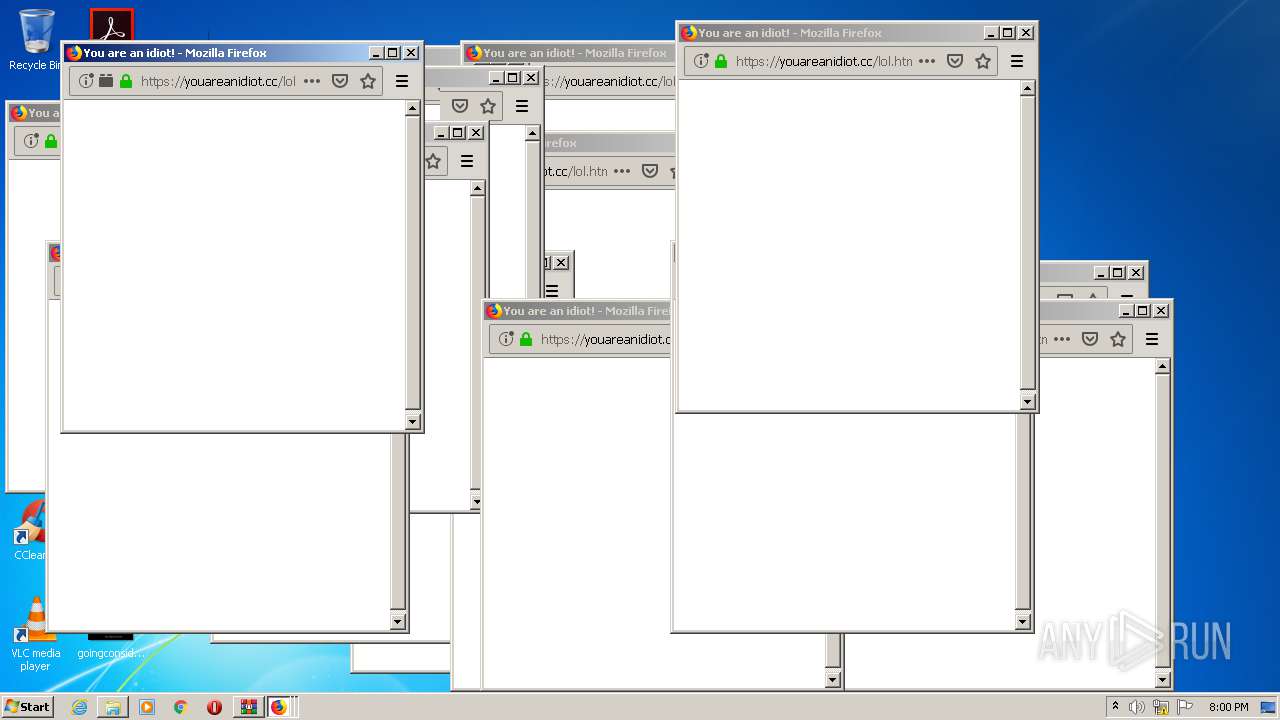The width and height of the screenshot is (1280, 720).
Task: Click the green padlock in the top right window
Action: pos(721,61)
